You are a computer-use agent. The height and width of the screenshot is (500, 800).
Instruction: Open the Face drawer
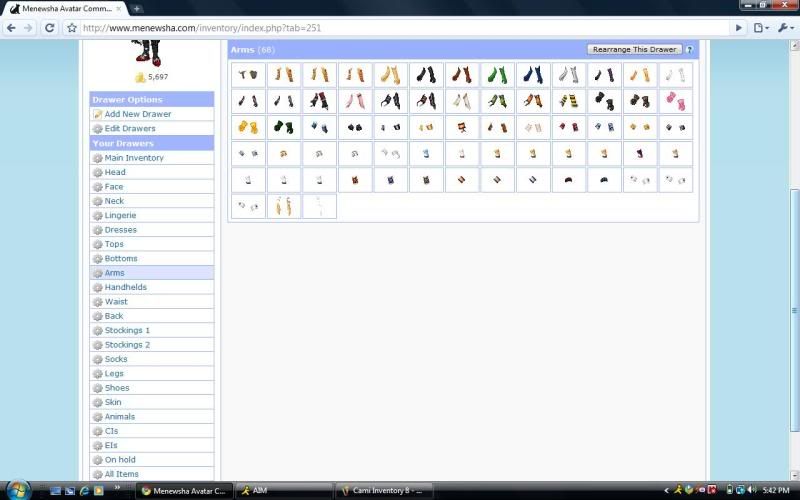113,187
